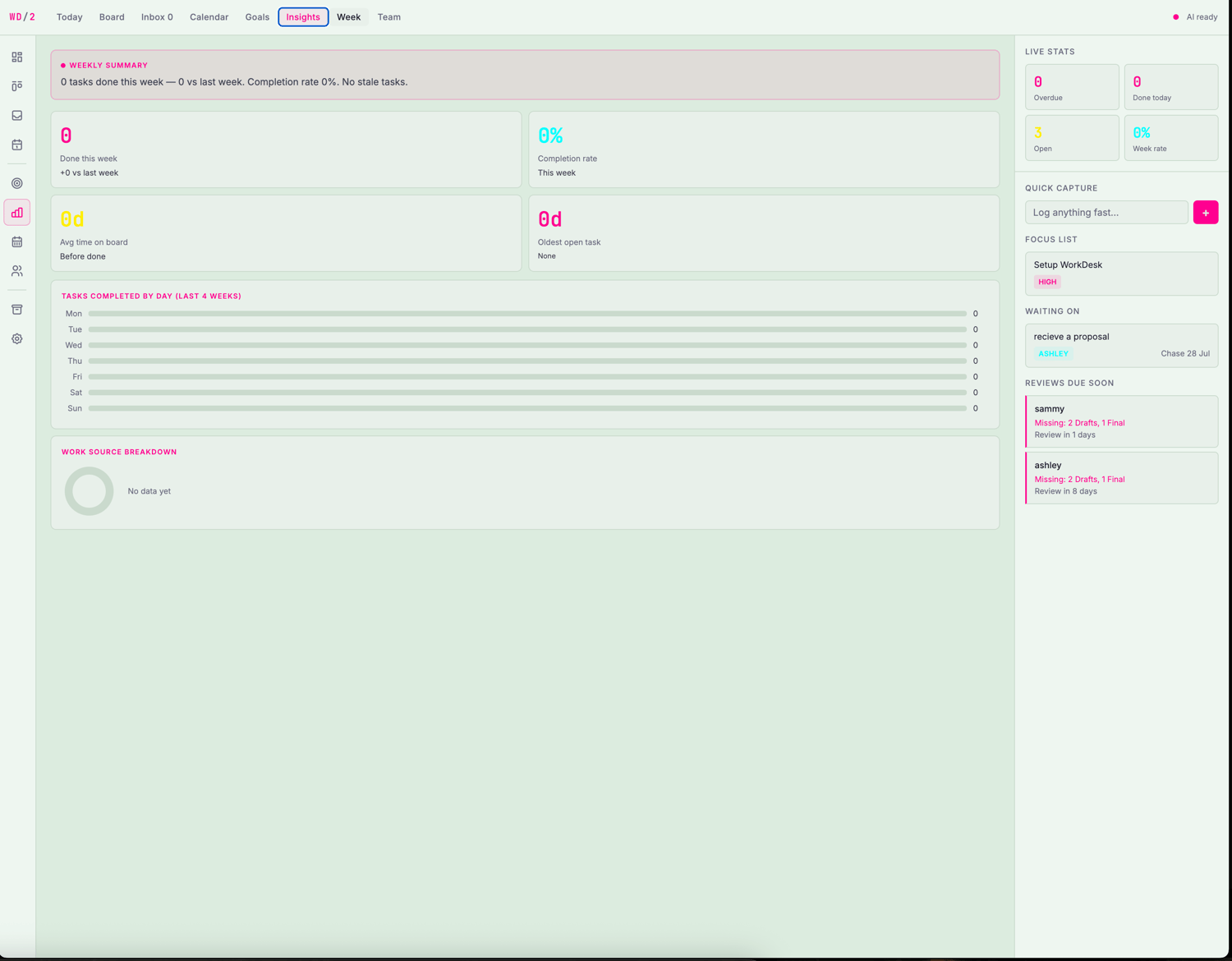Click the Wed completed tasks bar
Image resolution: width=1232 pixels, height=961 pixels.
point(527,345)
